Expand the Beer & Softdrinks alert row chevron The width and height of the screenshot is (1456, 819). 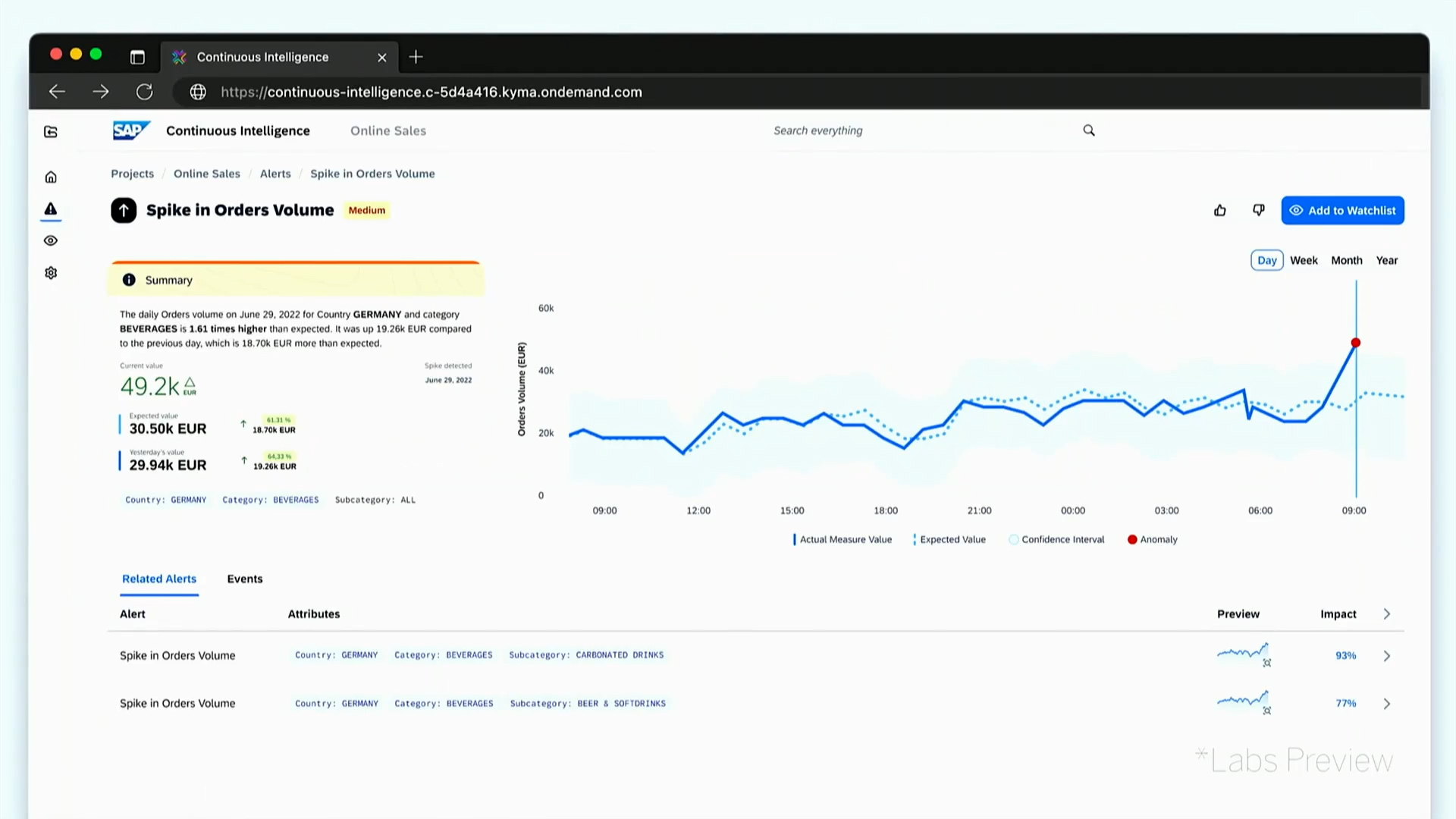[x=1386, y=704]
